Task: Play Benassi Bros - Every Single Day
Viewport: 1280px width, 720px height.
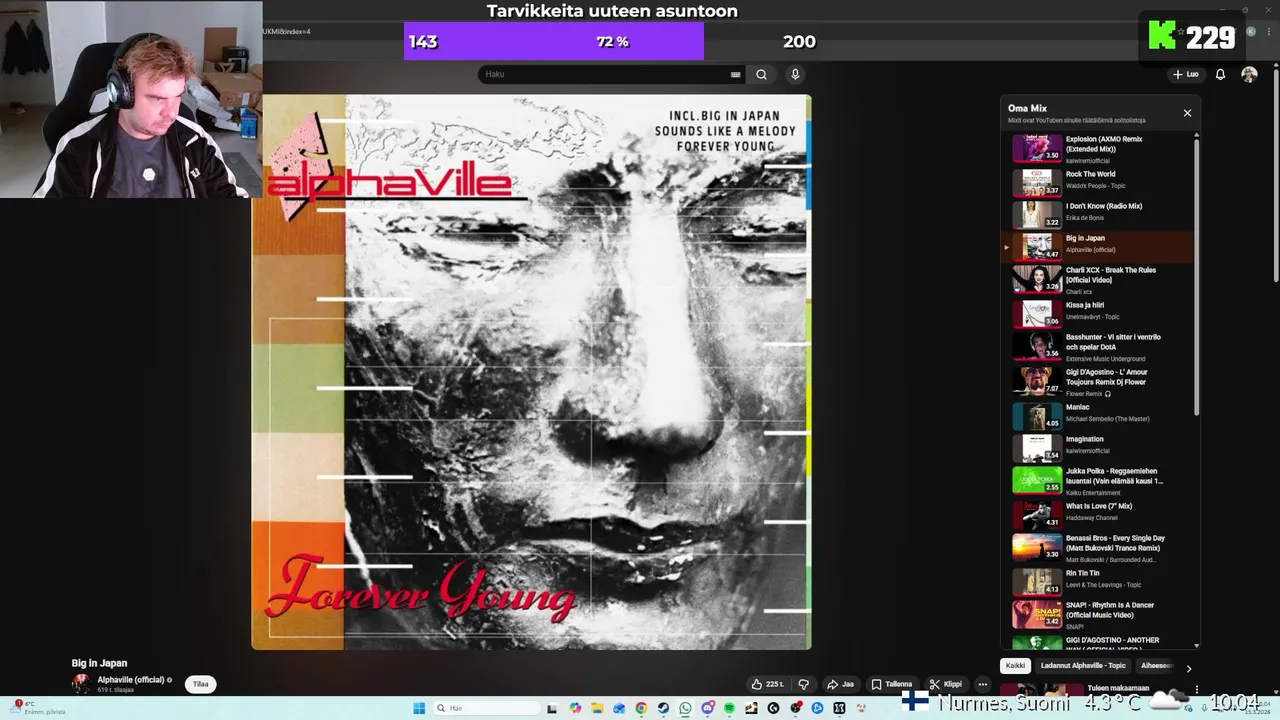Action: (x=1098, y=547)
